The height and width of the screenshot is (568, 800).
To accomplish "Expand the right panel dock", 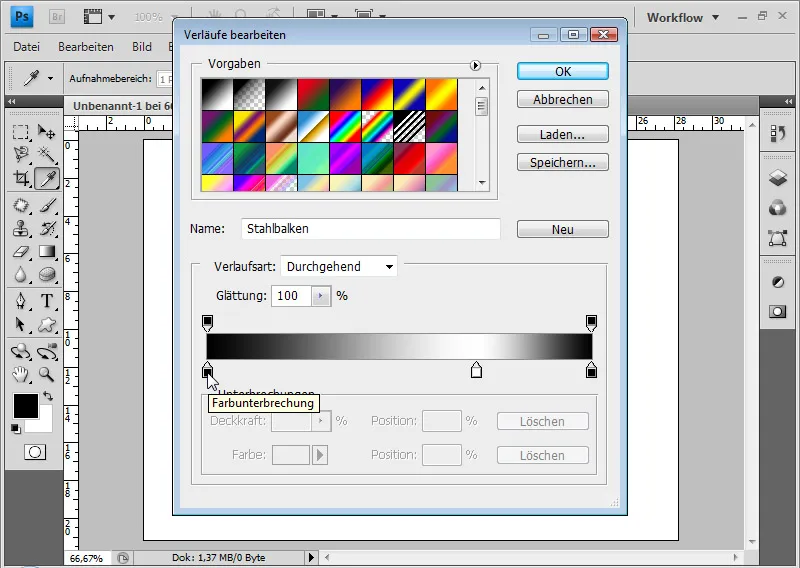I will click(x=789, y=102).
